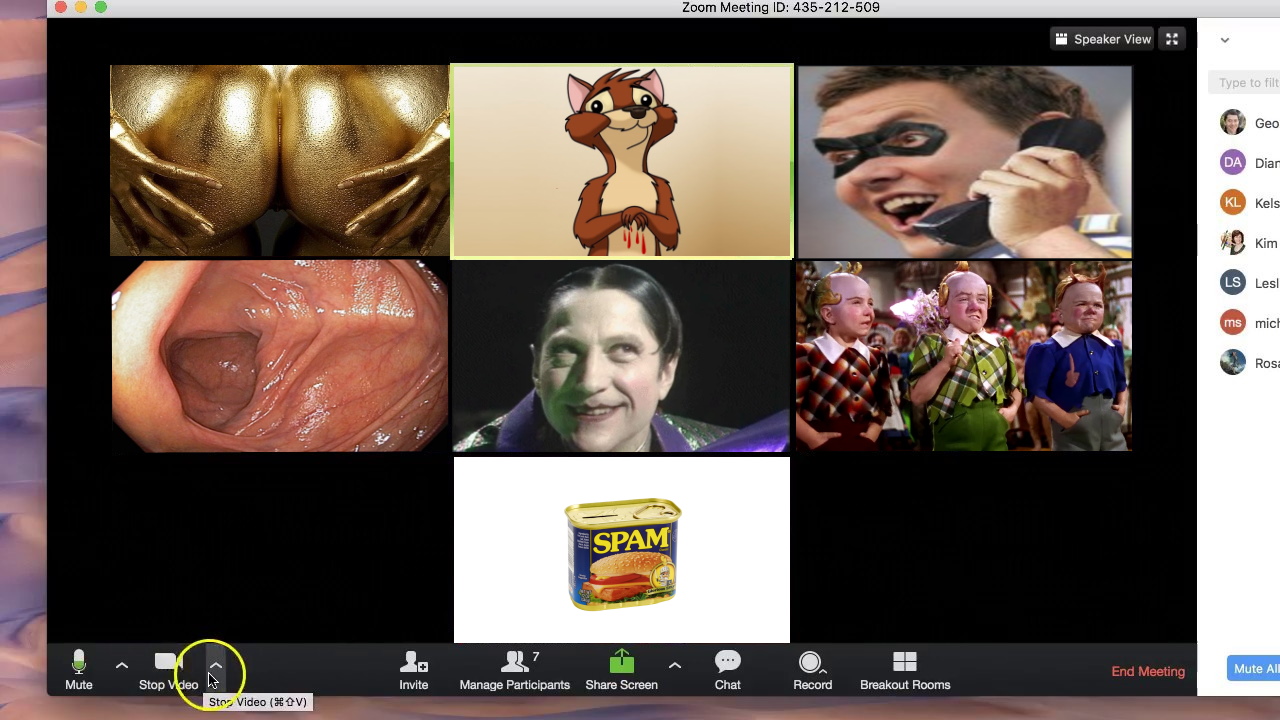1280x720 pixels.
Task: Enter full screen using the expand icon
Action: 1172,39
